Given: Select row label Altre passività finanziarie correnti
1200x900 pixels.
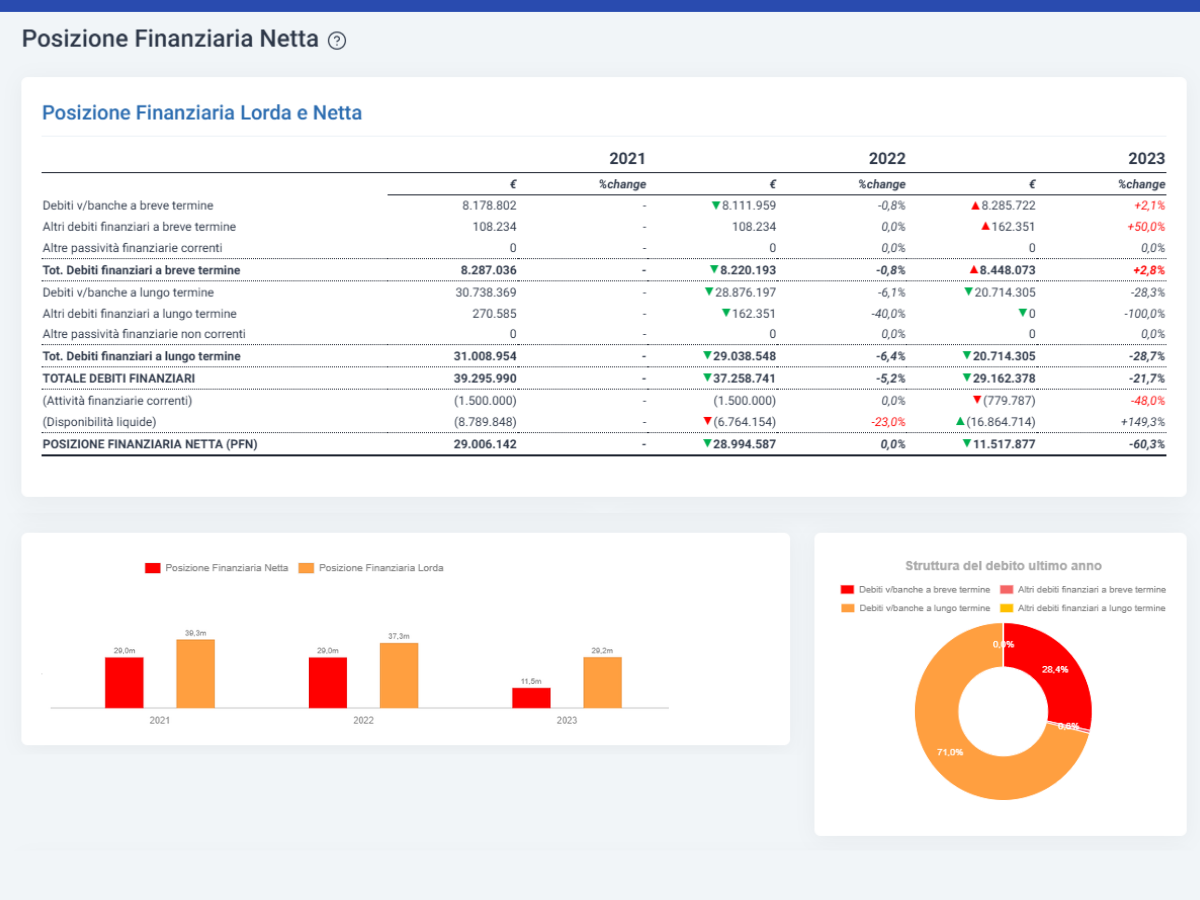Looking at the screenshot, I should (x=132, y=247).
